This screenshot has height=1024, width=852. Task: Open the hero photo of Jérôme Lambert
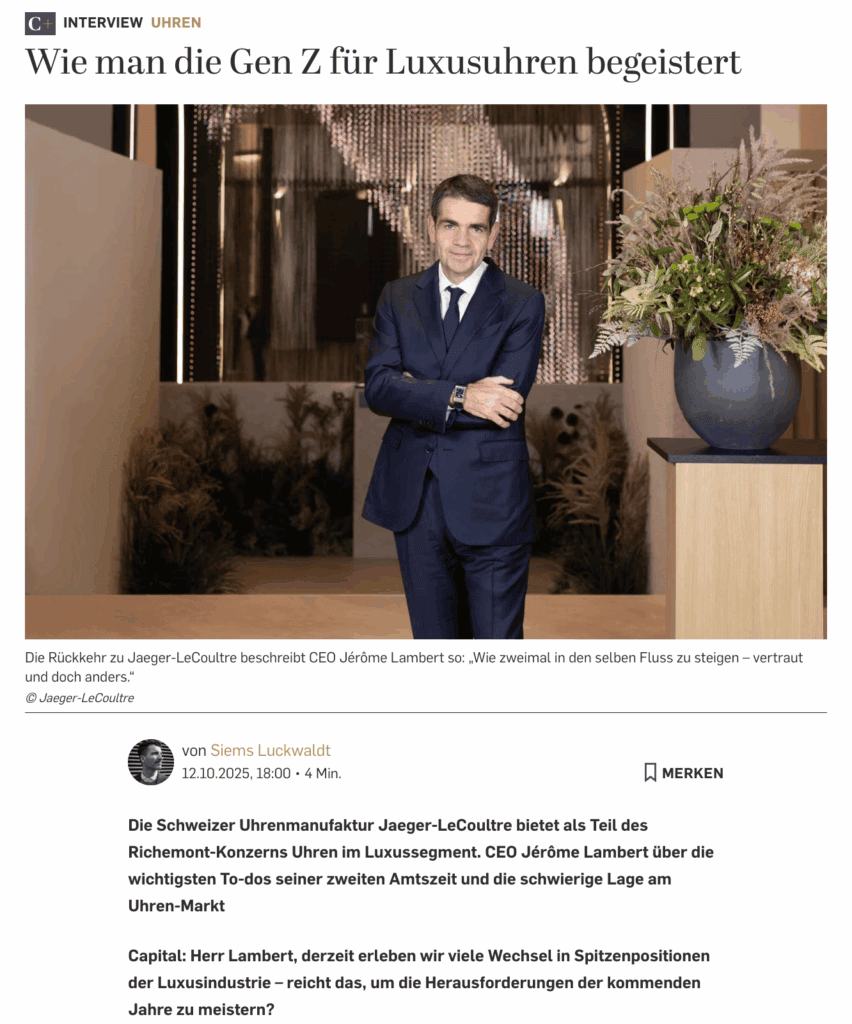pyautogui.click(x=426, y=371)
